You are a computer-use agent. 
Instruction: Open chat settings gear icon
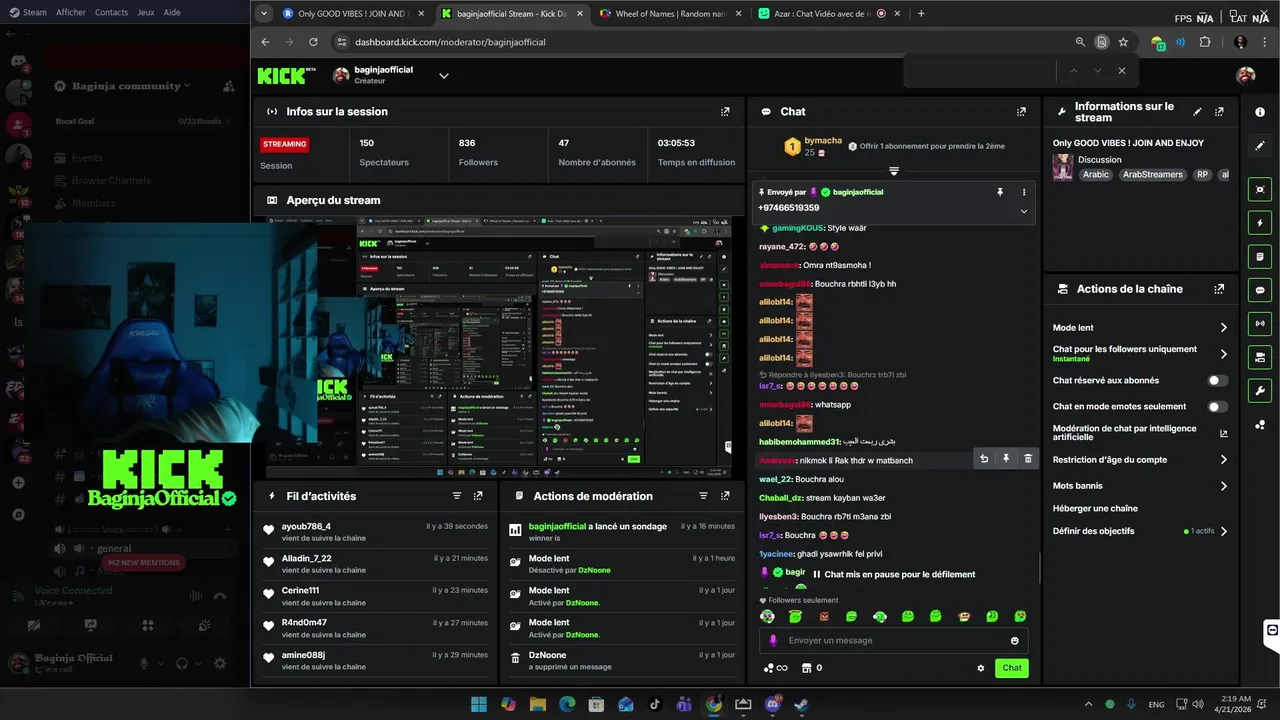[x=981, y=668]
